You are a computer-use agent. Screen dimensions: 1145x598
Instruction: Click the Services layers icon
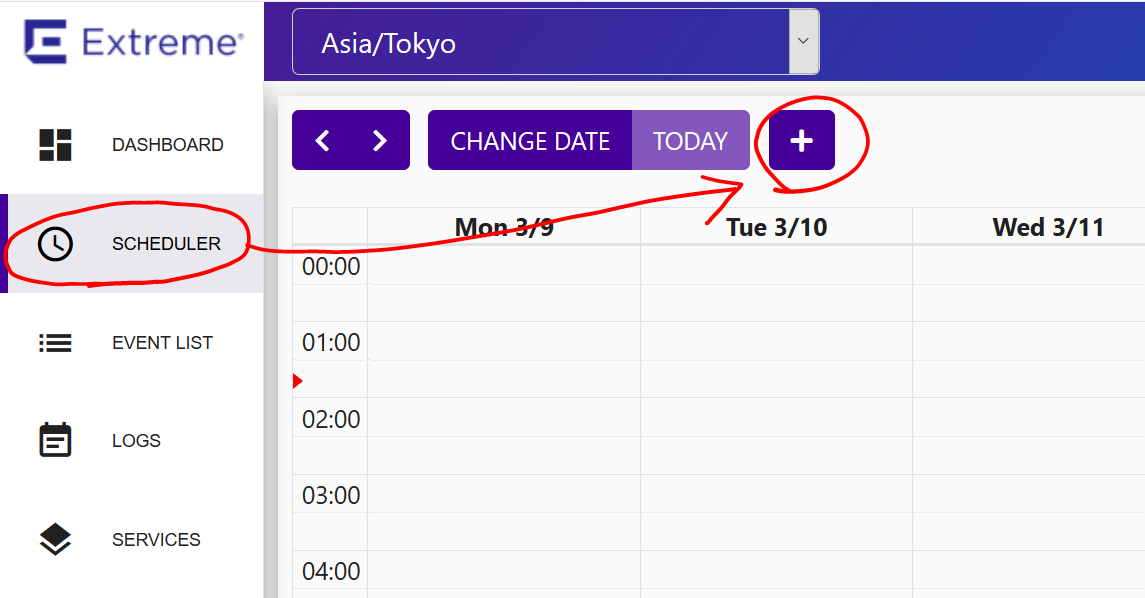(55, 540)
